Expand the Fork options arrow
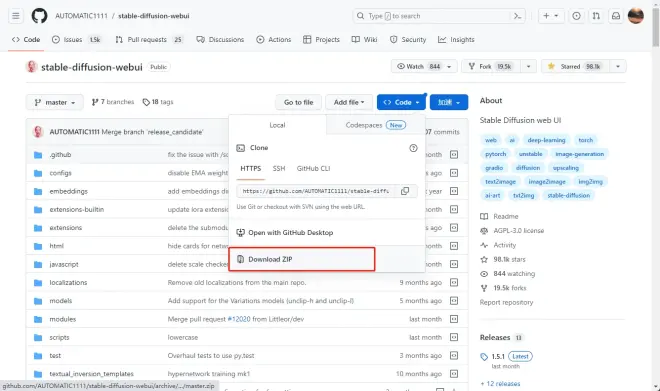Image resolution: width=660 pixels, height=391 pixels. pos(528,66)
